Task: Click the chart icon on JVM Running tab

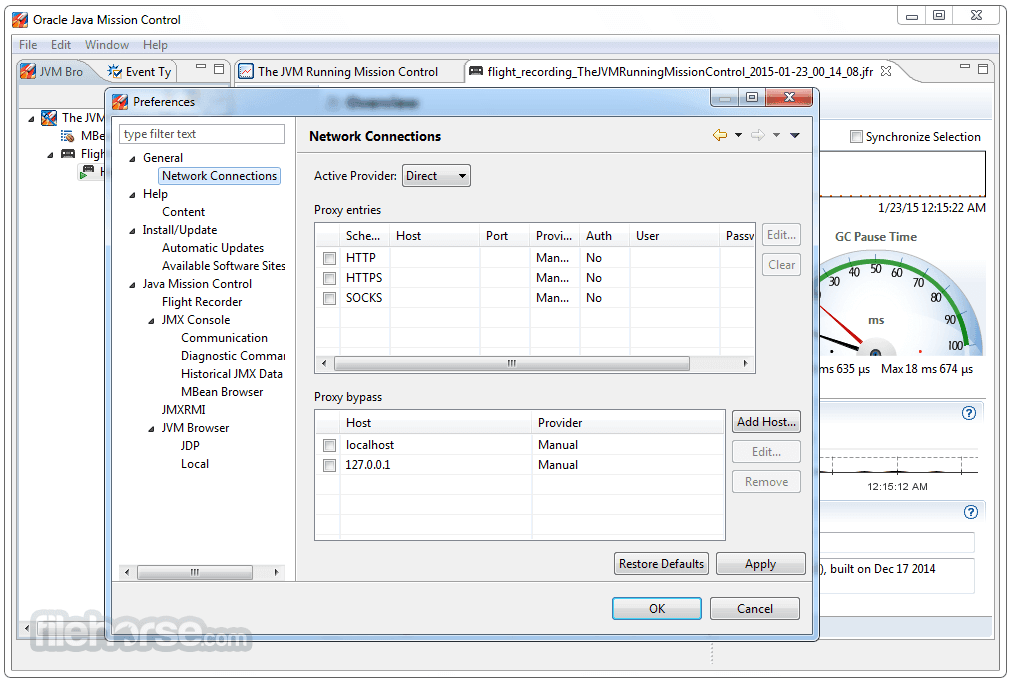Action: pos(246,72)
